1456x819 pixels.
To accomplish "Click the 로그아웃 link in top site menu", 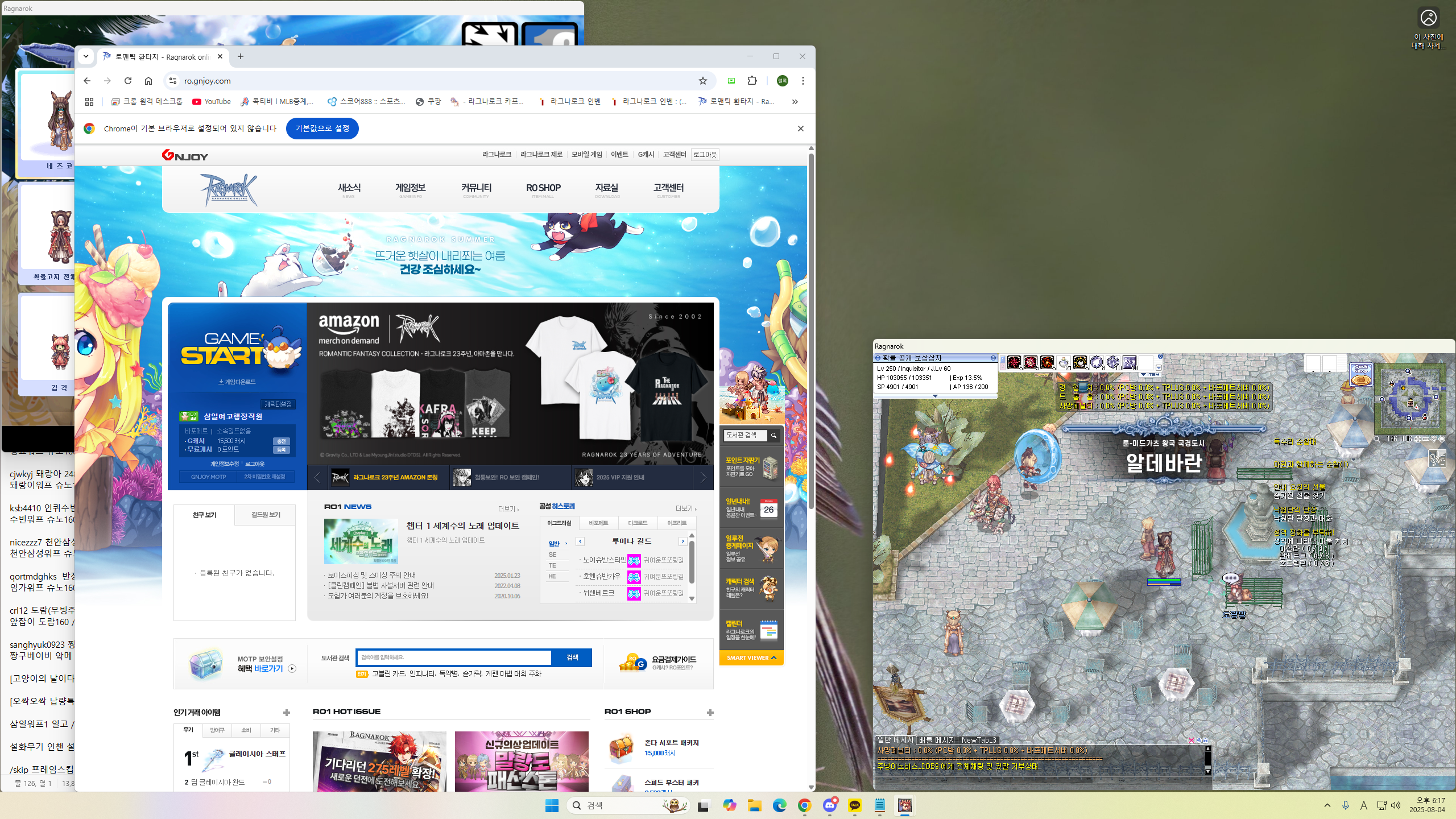I will 705,155.
